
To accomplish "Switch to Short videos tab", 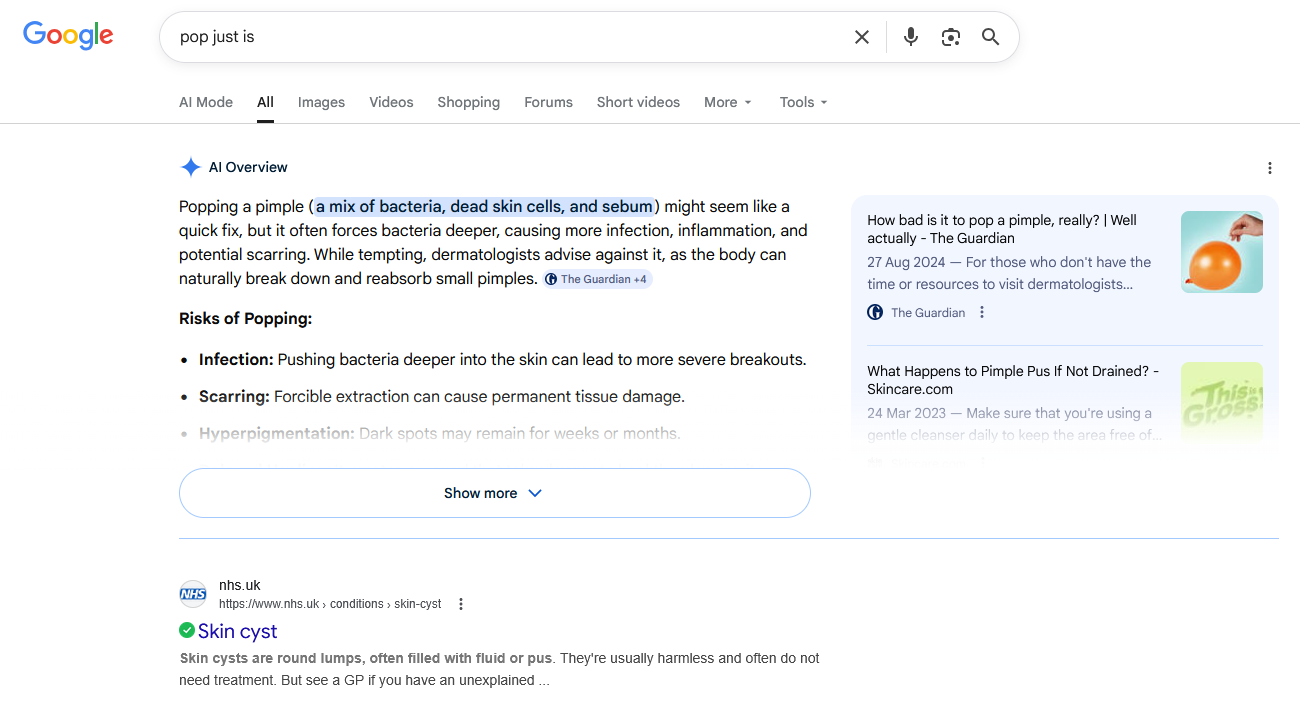I will click(x=638, y=102).
